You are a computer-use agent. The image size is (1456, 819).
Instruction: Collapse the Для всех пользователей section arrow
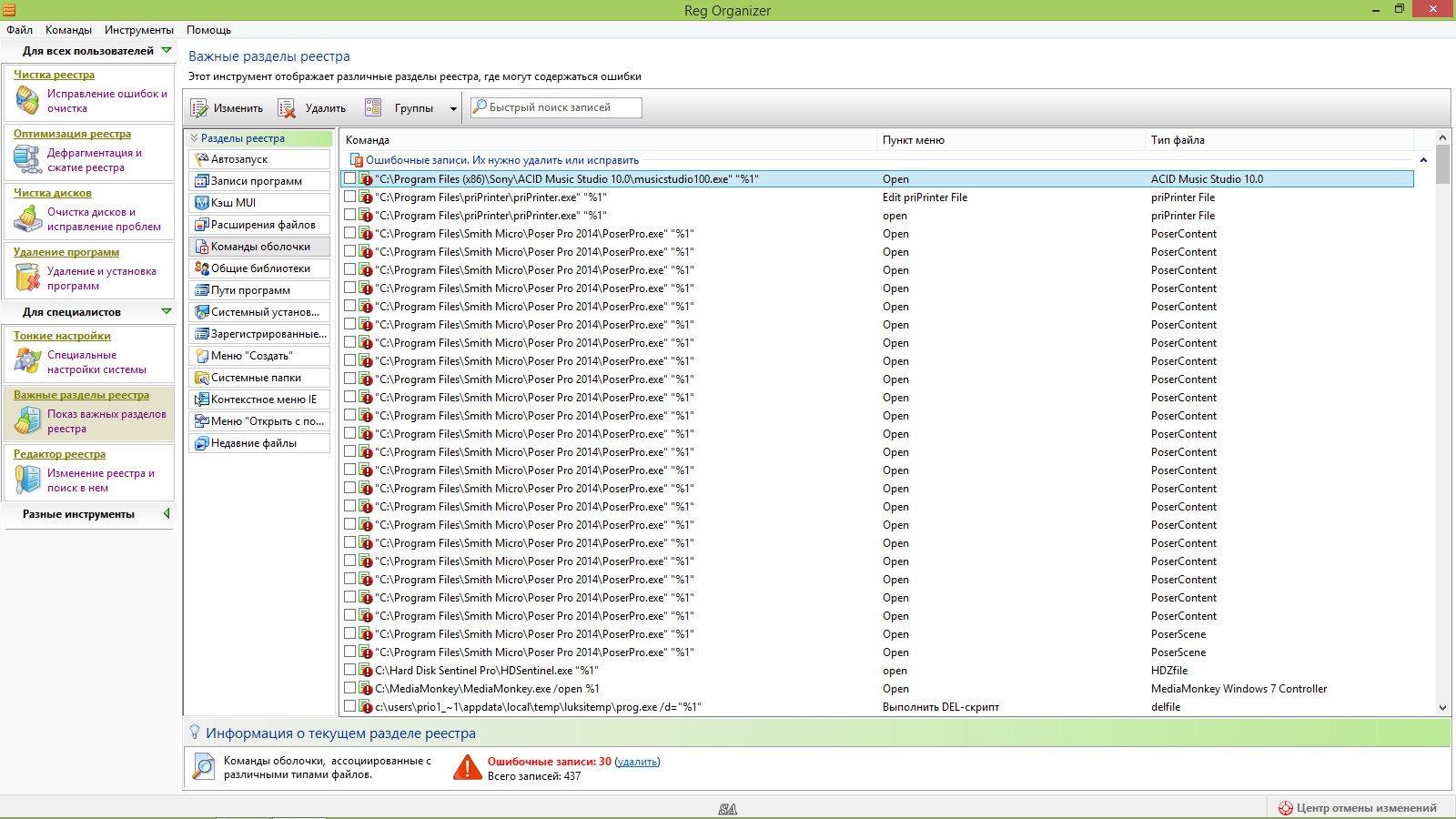[x=166, y=51]
